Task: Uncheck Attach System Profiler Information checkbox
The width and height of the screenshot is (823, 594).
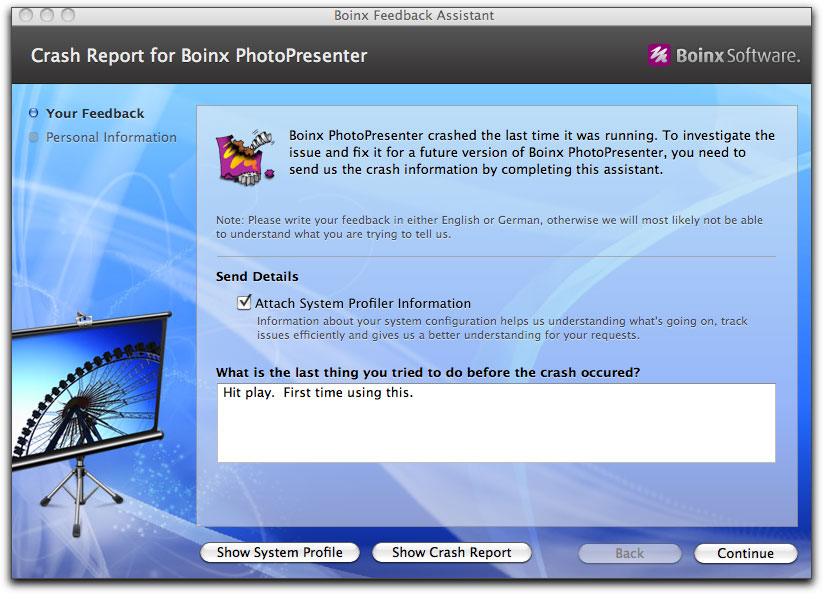Action: click(x=244, y=302)
